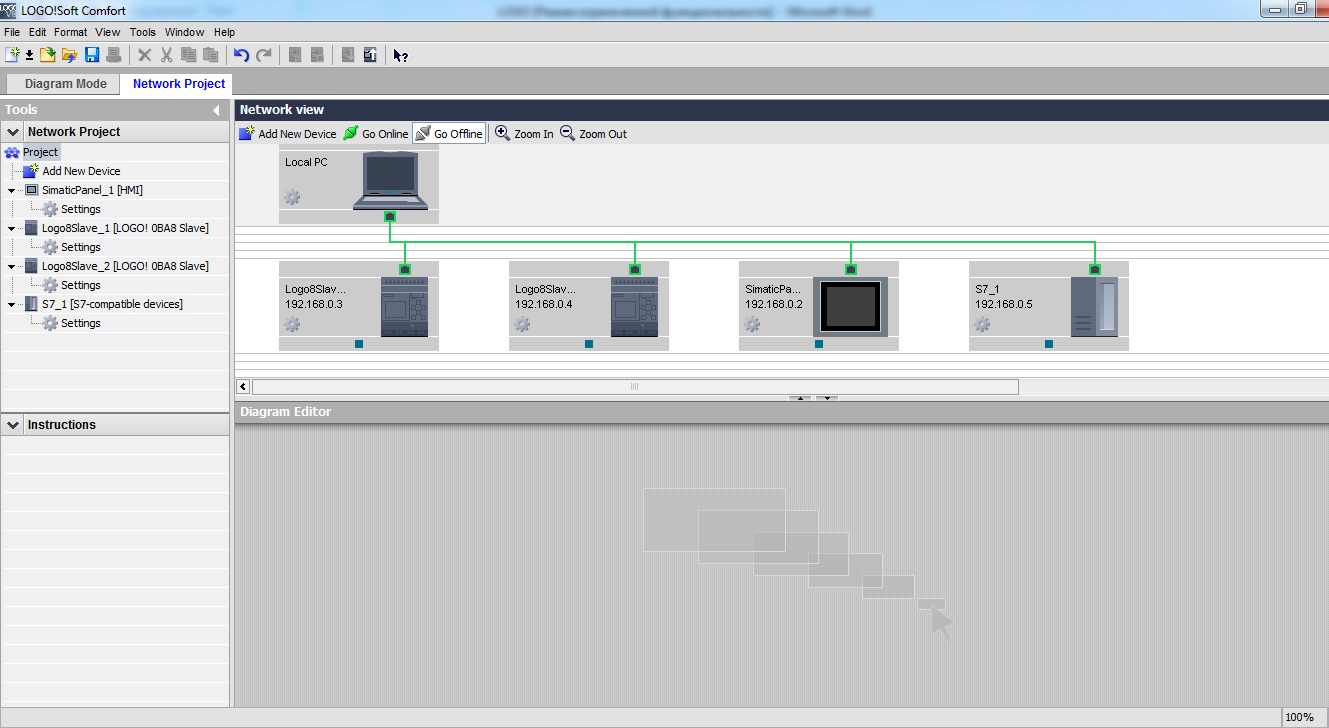This screenshot has height=728, width=1329.
Task: Click the 100% zoom indicator in status bar
Action: coord(1299,717)
